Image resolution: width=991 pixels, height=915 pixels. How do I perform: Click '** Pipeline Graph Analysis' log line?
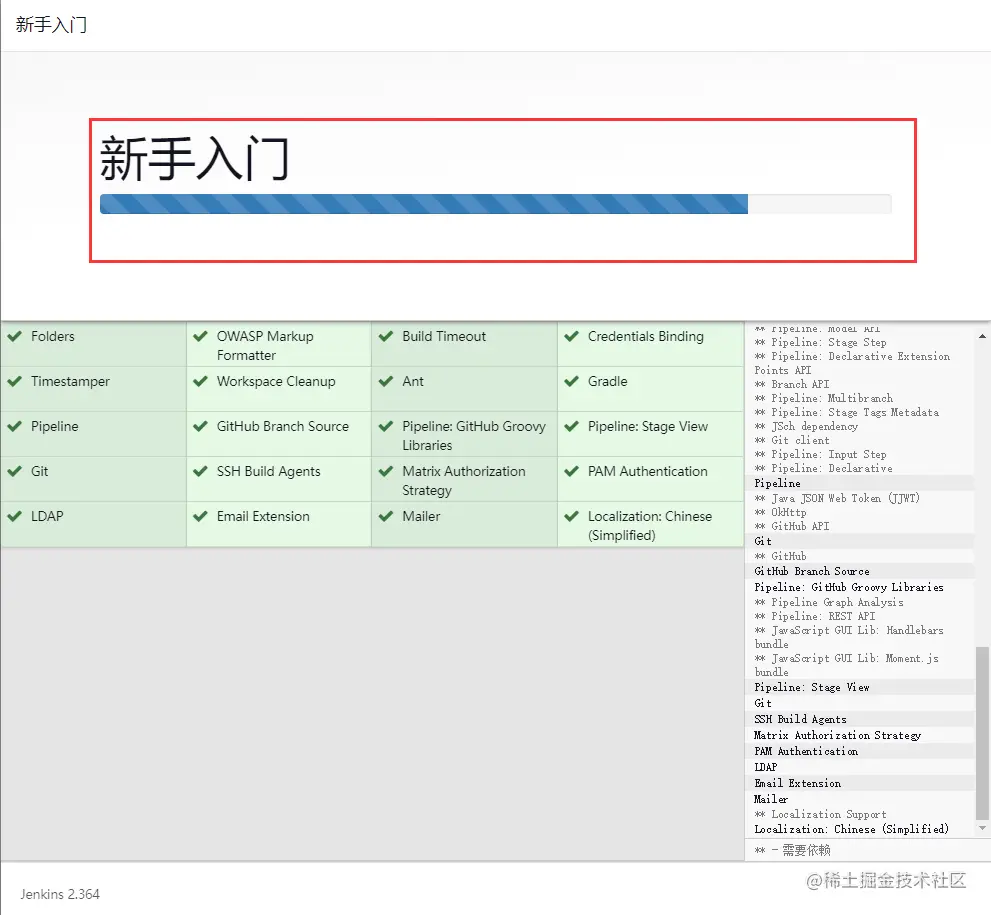[x=829, y=602]
